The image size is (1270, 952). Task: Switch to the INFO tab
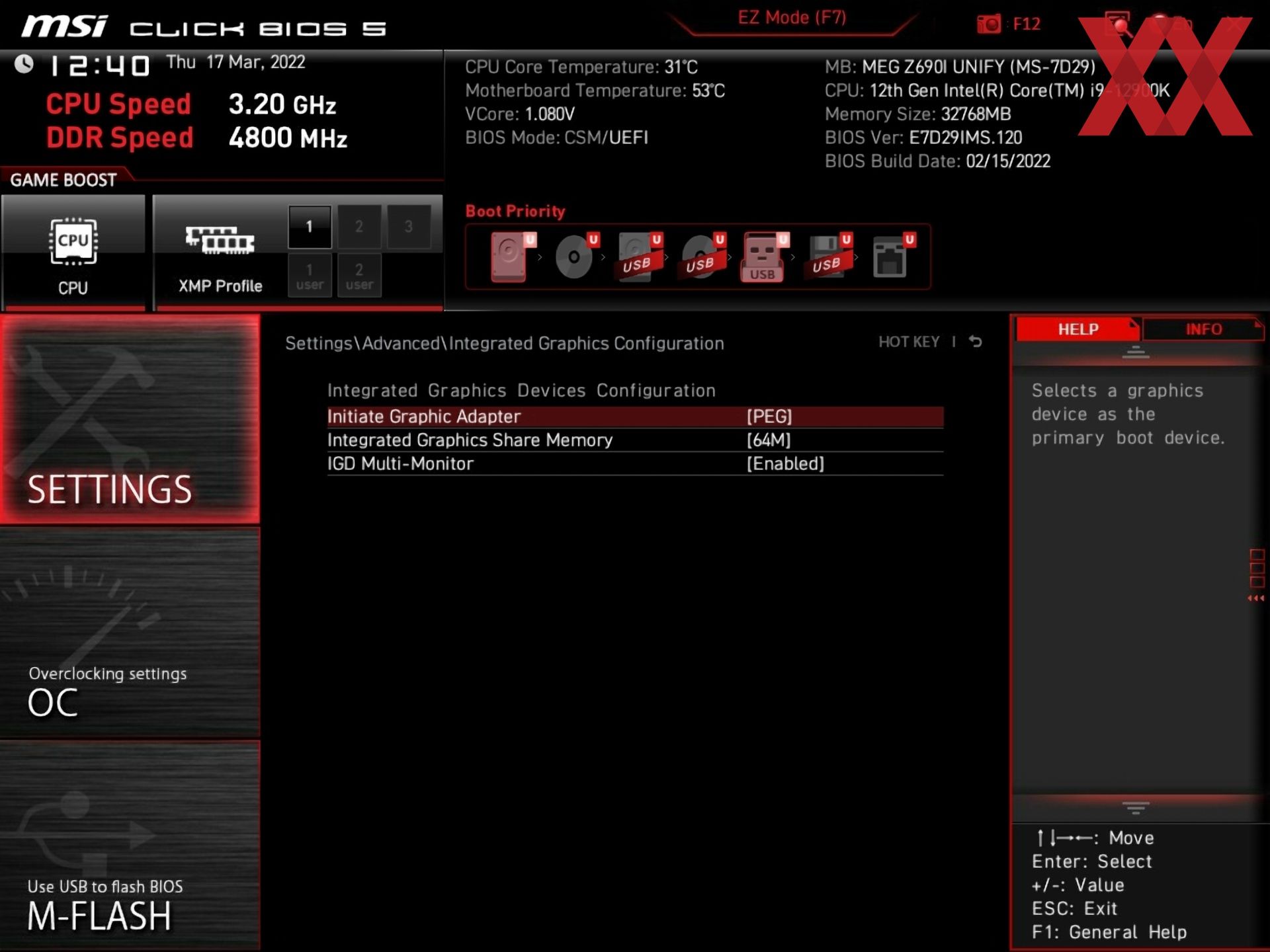[x=1203, y=329]
